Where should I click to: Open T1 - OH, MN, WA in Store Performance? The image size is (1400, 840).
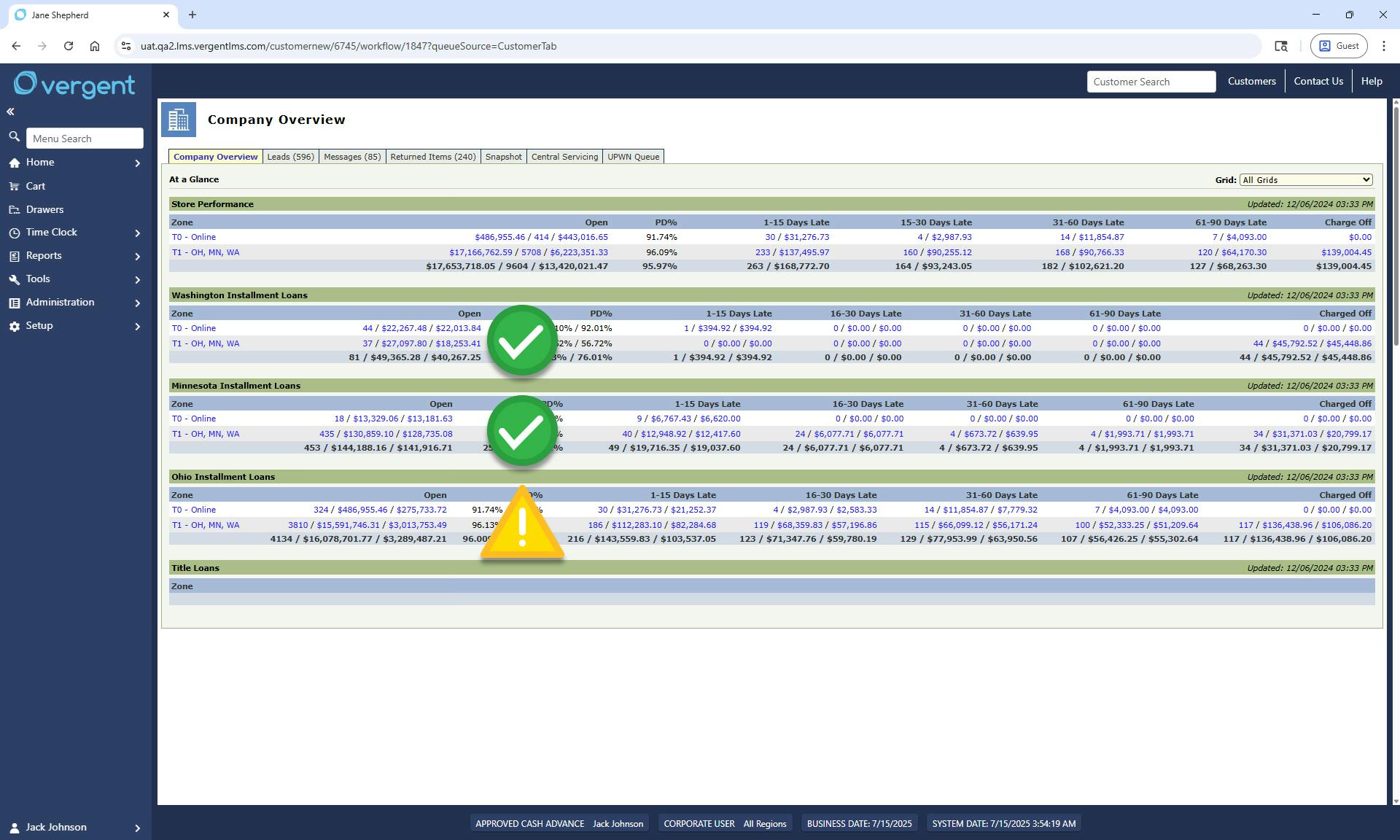[206, 252]
